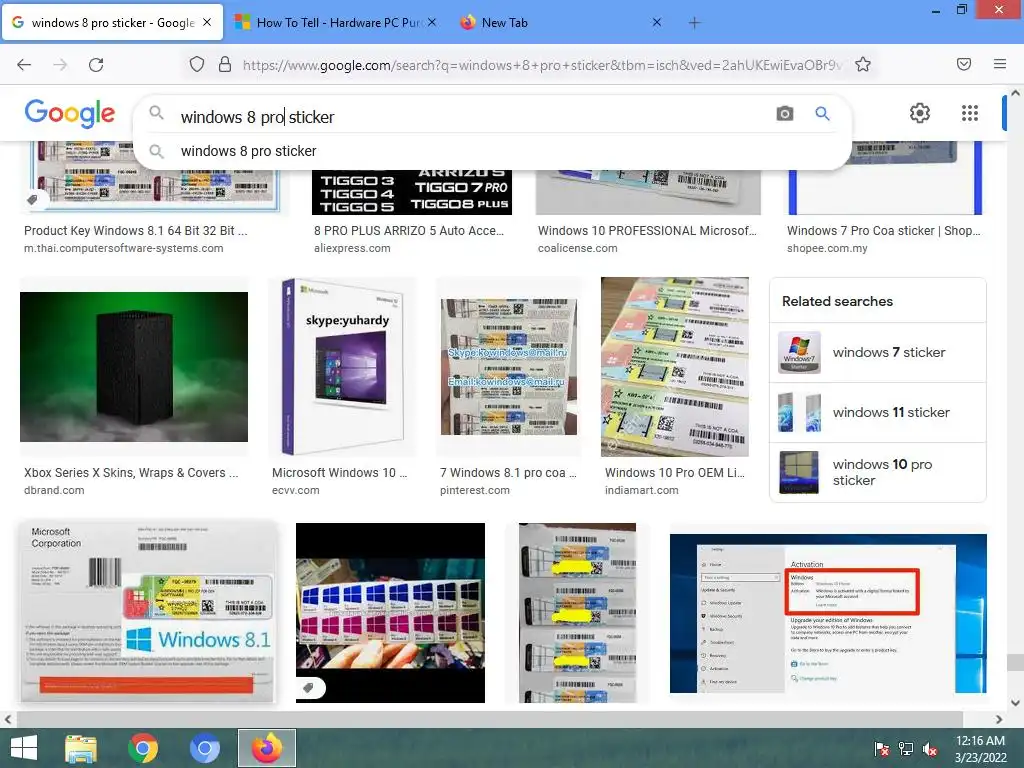This screenshot has width=1024, height=768.
Task: Launch Google Chrome from taskbar
Action: tap(143, 748)
